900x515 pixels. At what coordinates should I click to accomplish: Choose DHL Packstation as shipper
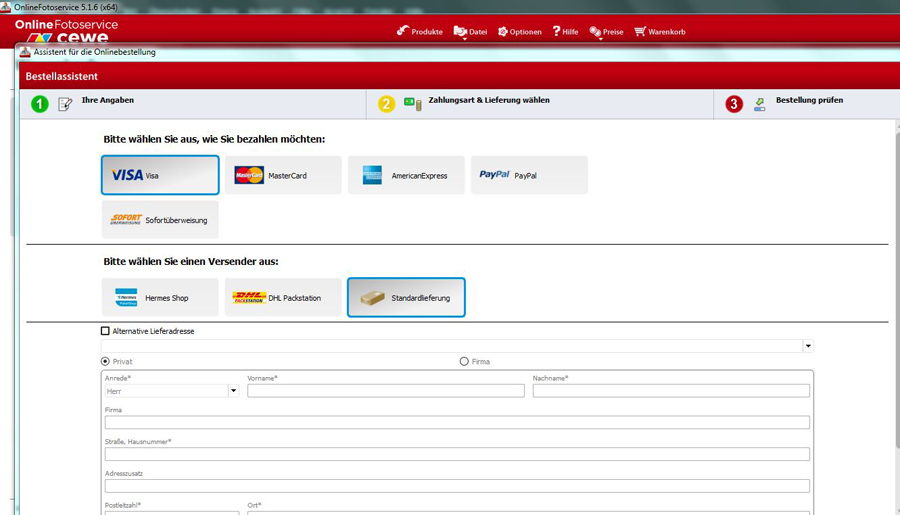pos(283,297)
